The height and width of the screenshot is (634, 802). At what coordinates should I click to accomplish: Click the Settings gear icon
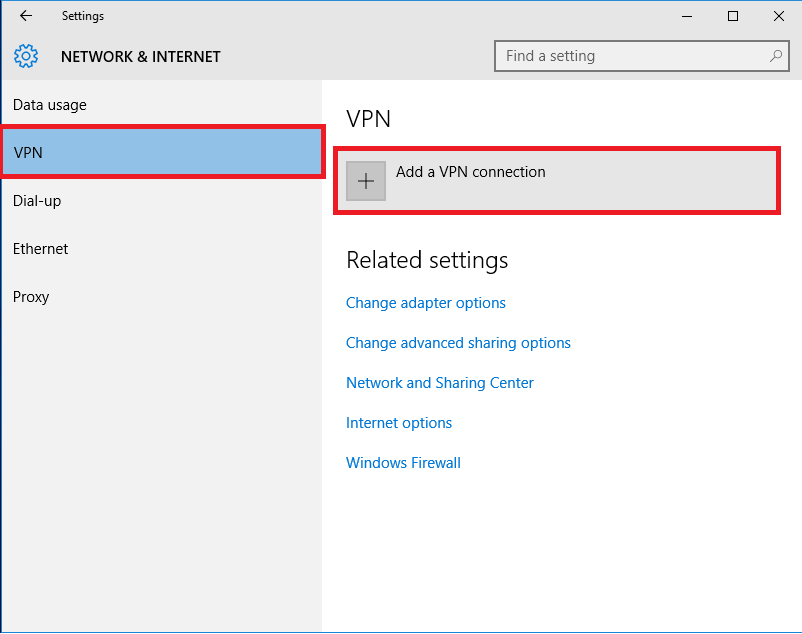tap(26, 56)
